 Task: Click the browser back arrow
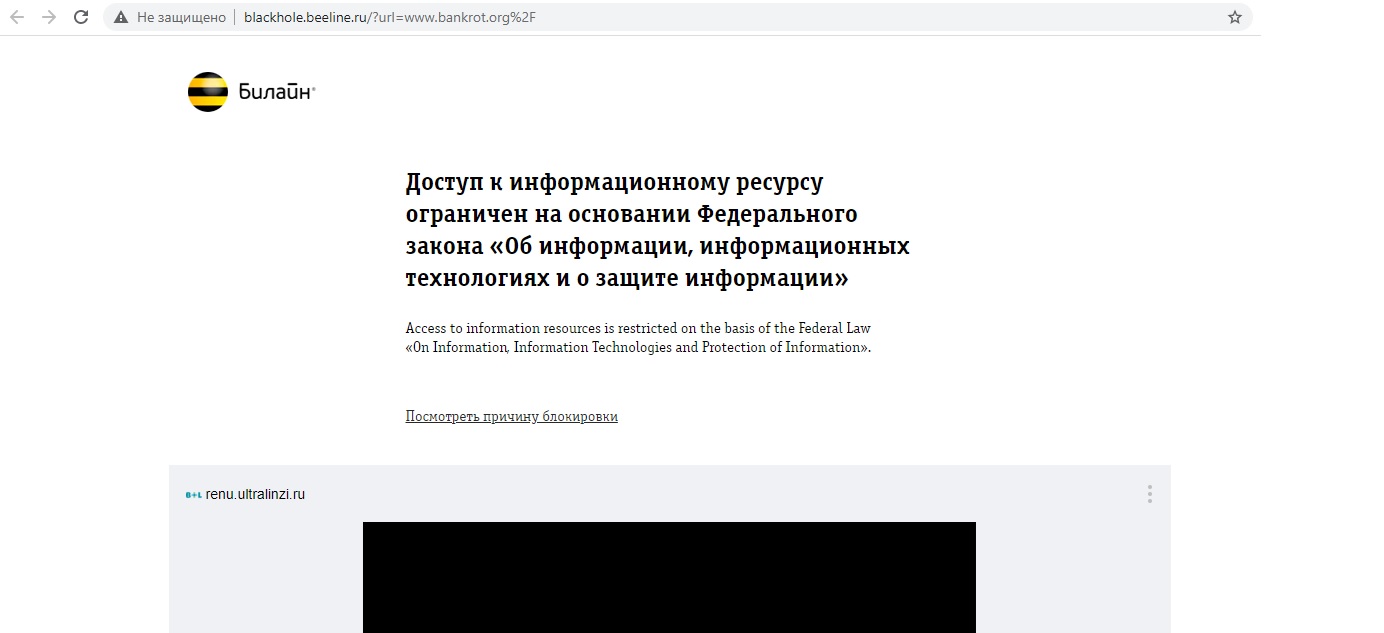pos(17,17)
